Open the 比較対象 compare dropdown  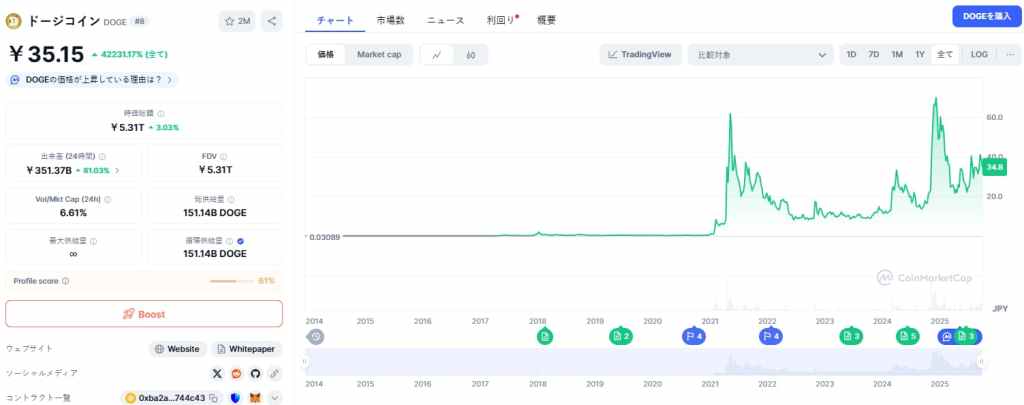pos(761,55)
